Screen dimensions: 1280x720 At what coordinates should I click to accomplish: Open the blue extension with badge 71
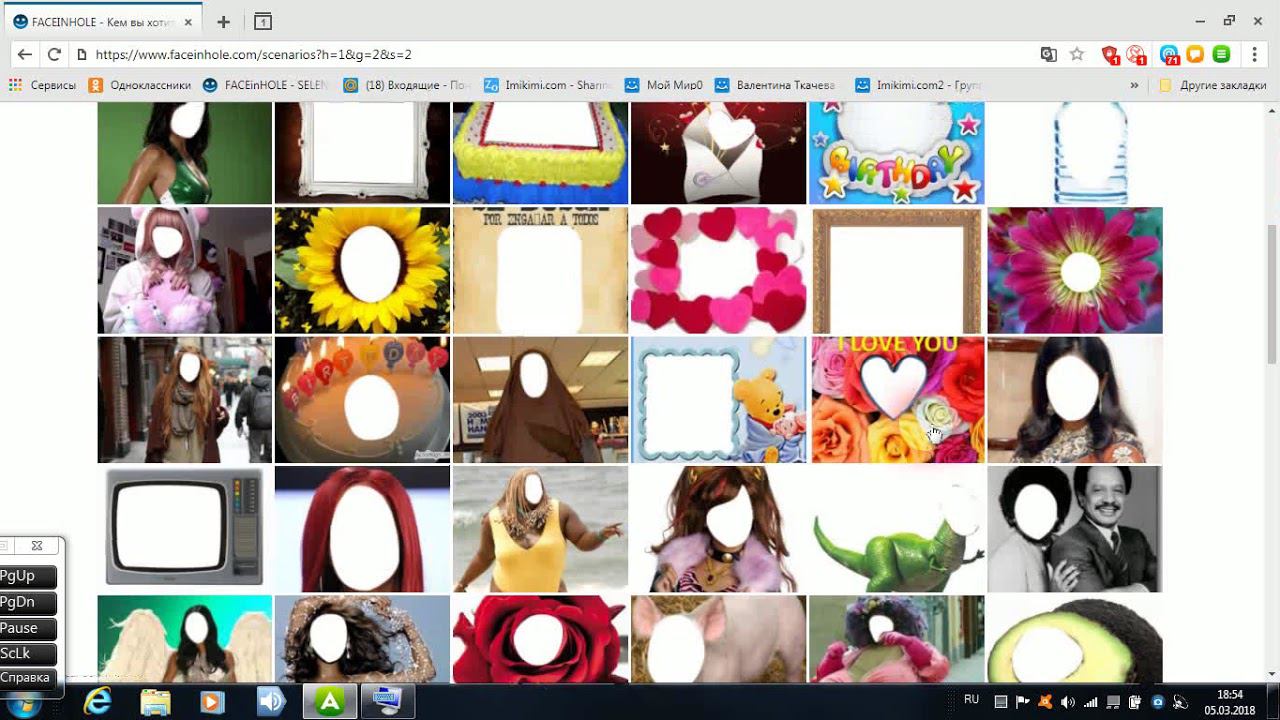(x=1169, y=55)
